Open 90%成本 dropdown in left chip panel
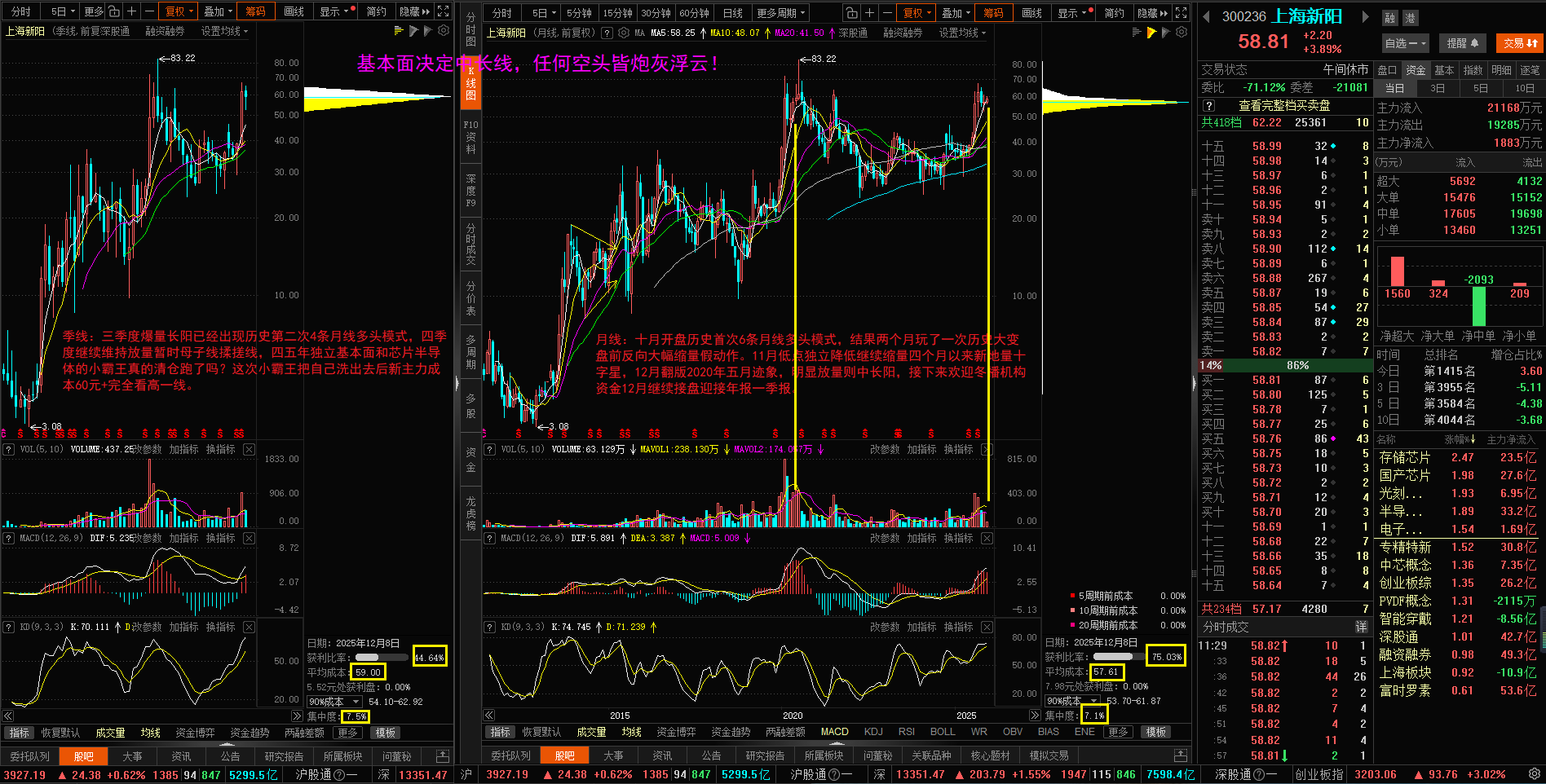1546x784 pixels. pos(334,702)
